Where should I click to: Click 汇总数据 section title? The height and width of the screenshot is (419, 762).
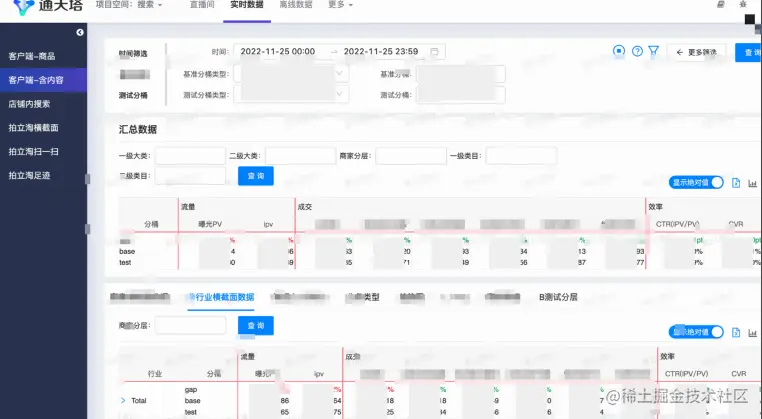tap(138, 129)
